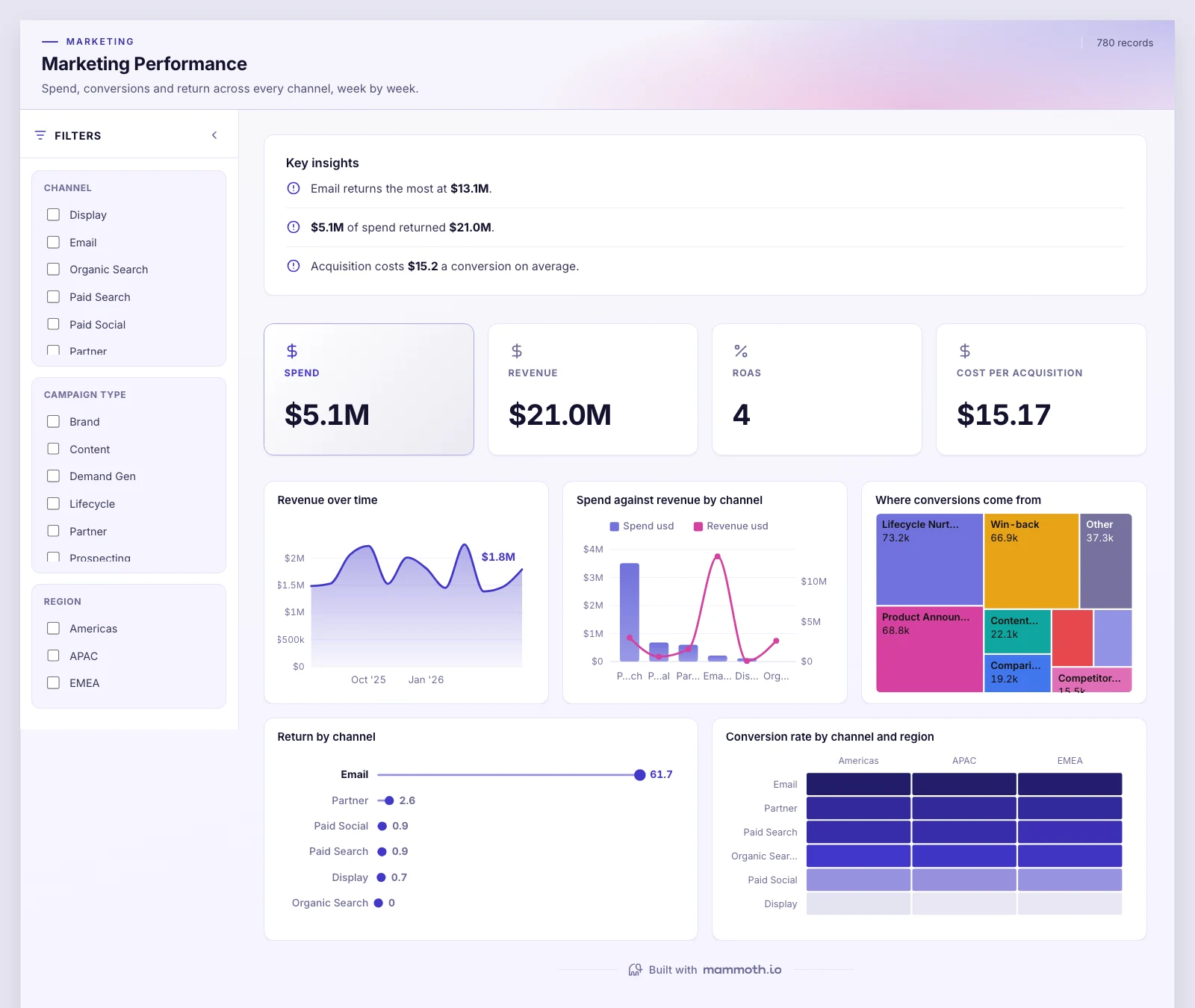Tick the Paid Search channel checkbox

pos(53,296)
